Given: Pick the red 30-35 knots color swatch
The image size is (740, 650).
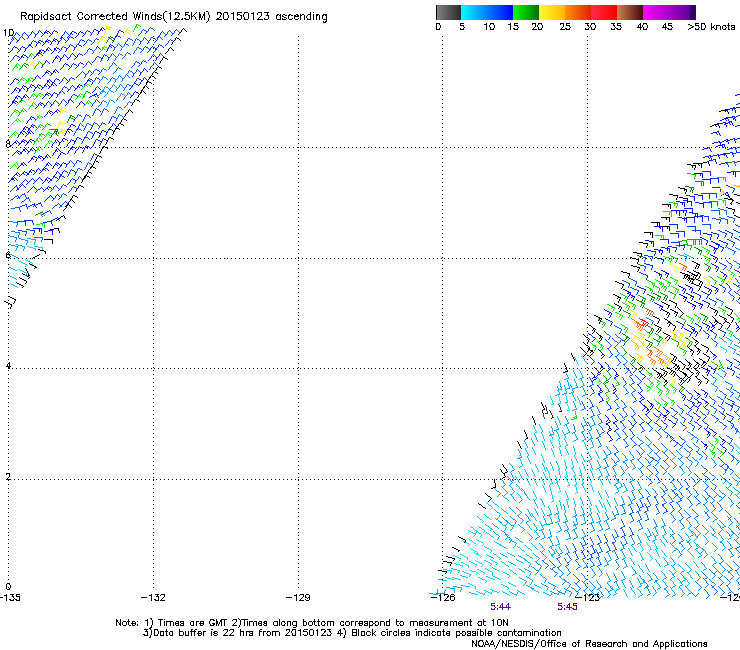Looking at the screenshot, I should pyautogui.click(x=604, y=12).
